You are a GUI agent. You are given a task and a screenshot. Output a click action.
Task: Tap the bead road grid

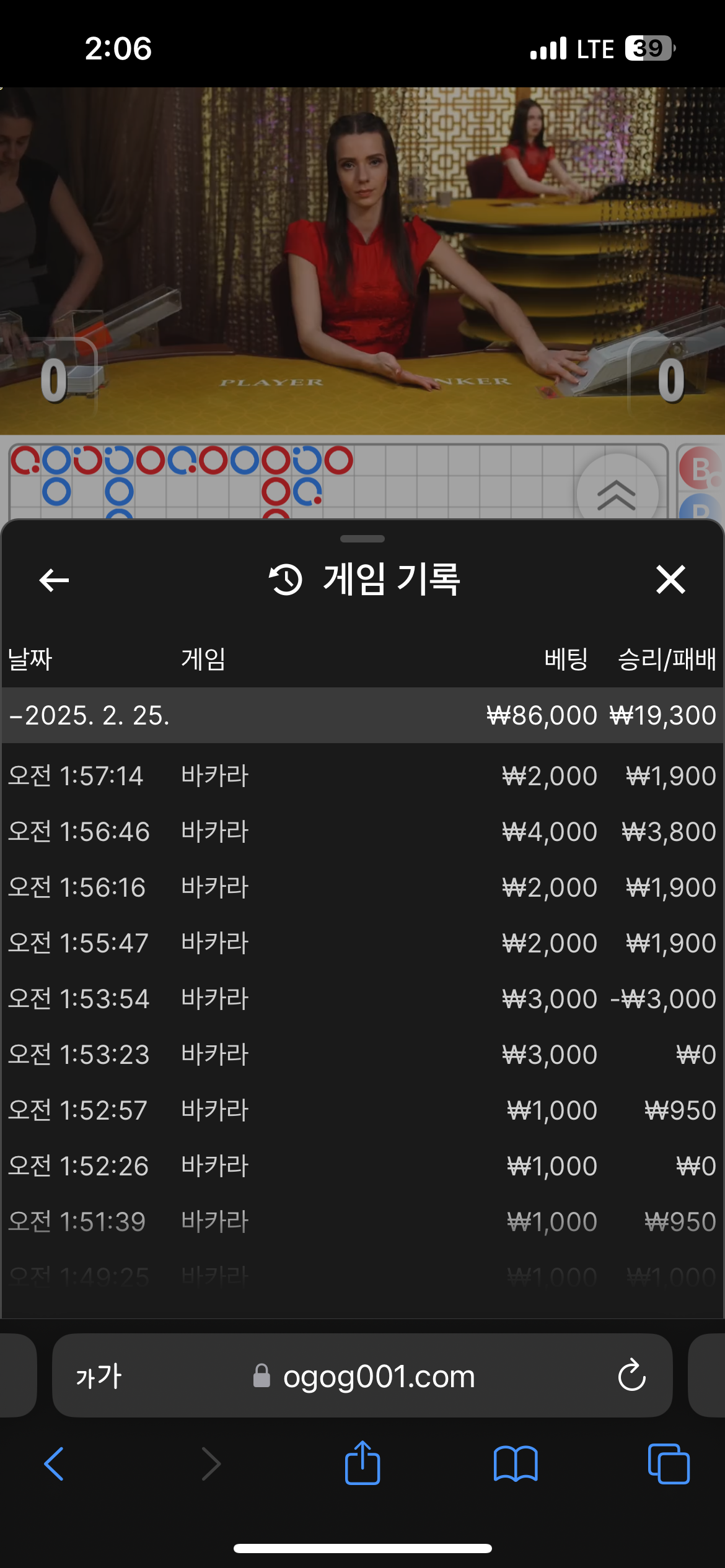[x=338, y=481]
